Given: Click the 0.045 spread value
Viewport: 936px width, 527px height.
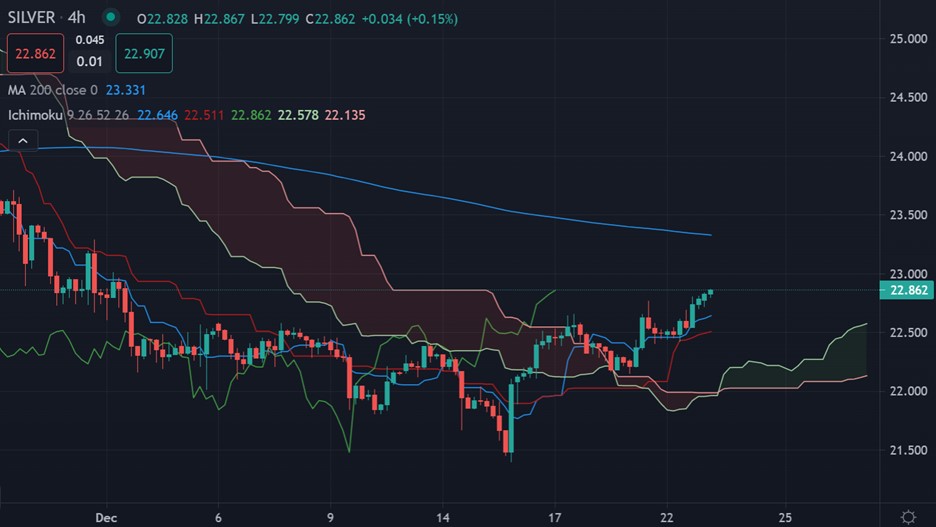Looking at the screenshot, I should [x=90, y=40].
